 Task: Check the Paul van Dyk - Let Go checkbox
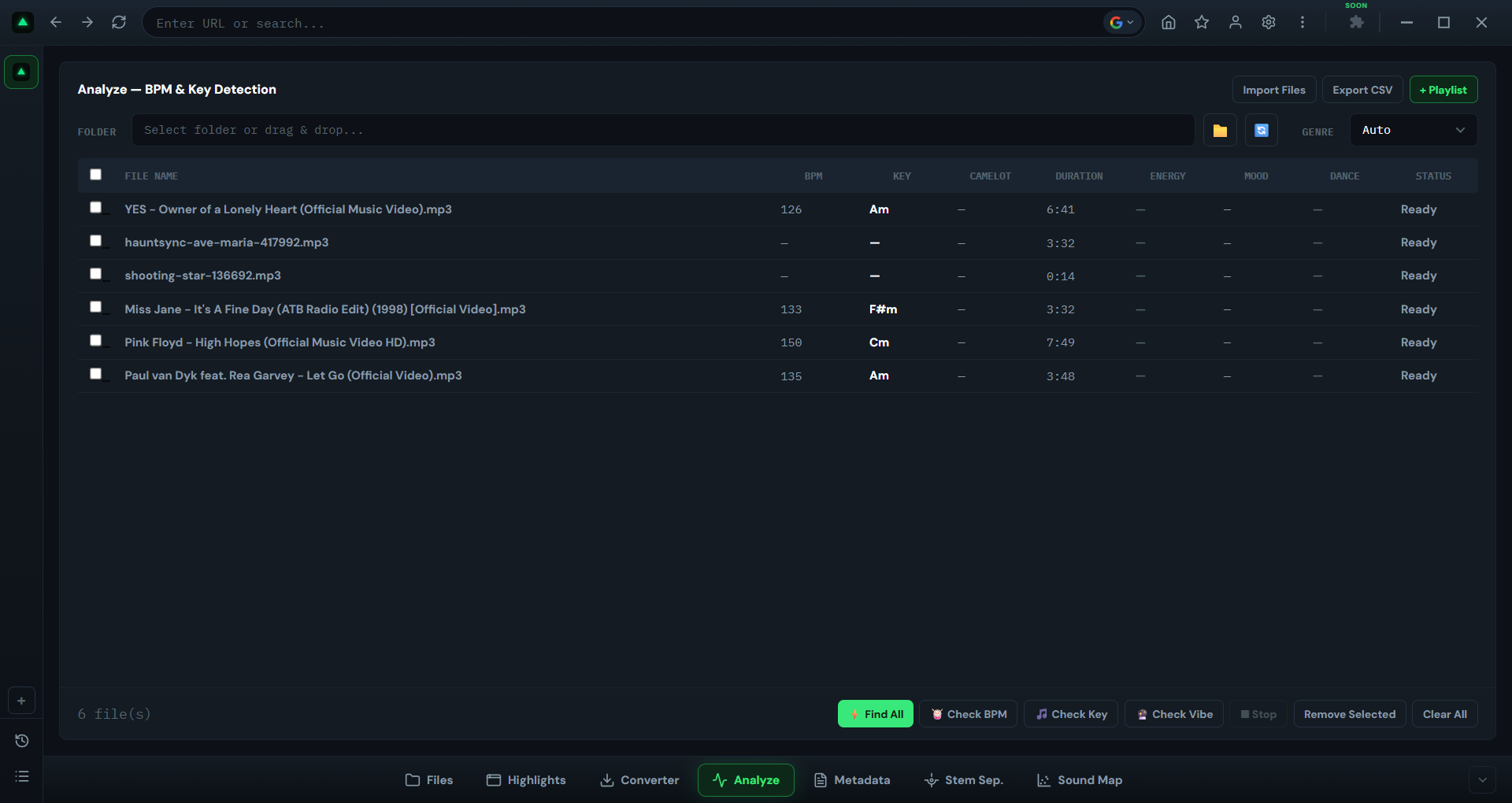(95, 374)
